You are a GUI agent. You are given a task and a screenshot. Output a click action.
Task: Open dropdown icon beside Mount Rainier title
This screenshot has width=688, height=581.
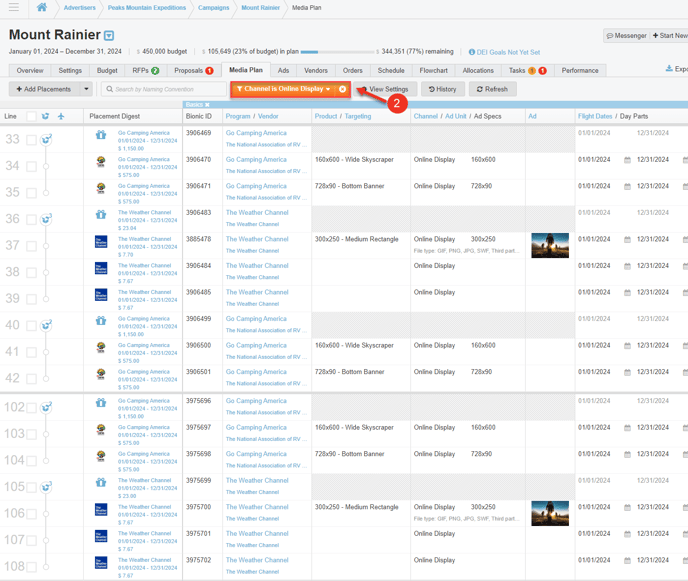(109, 36)
